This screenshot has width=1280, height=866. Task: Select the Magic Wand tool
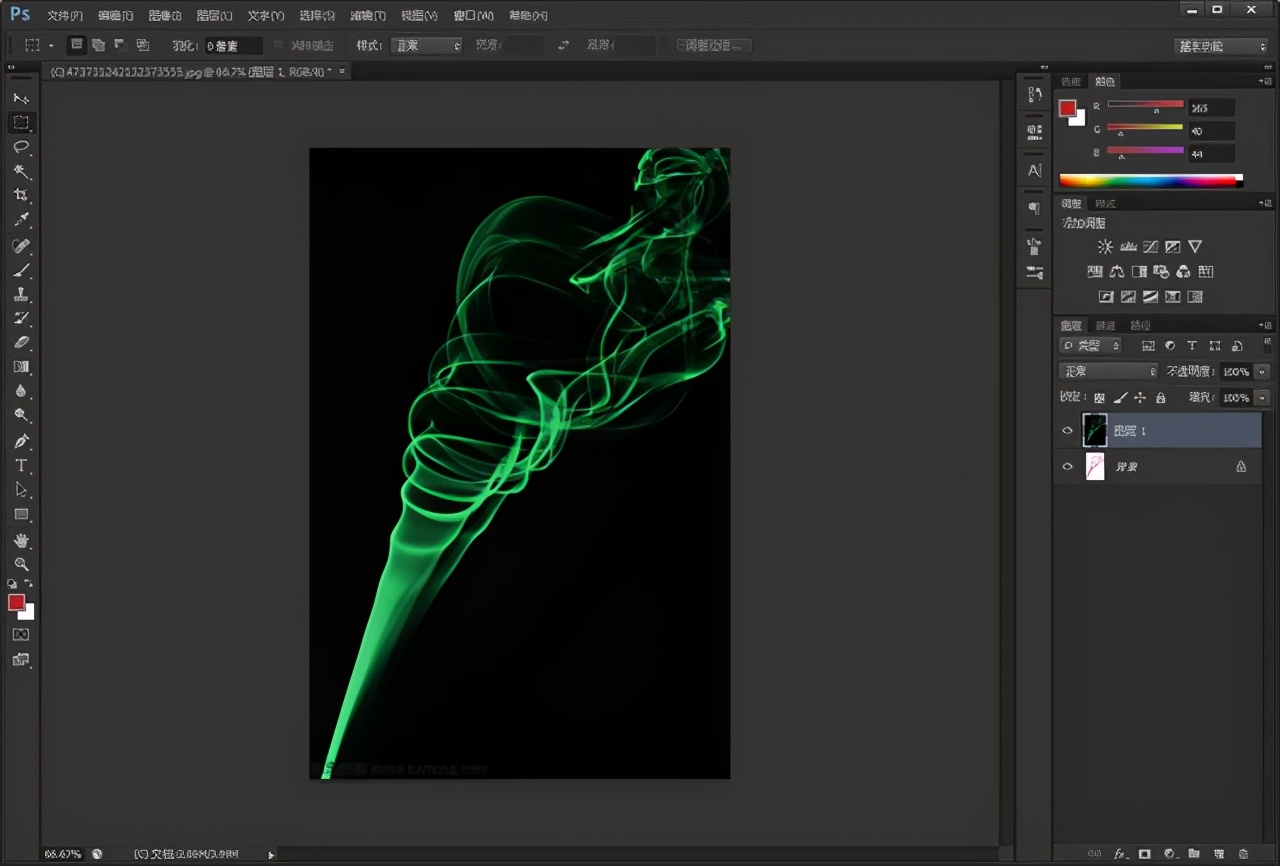[x=20, y=172]
